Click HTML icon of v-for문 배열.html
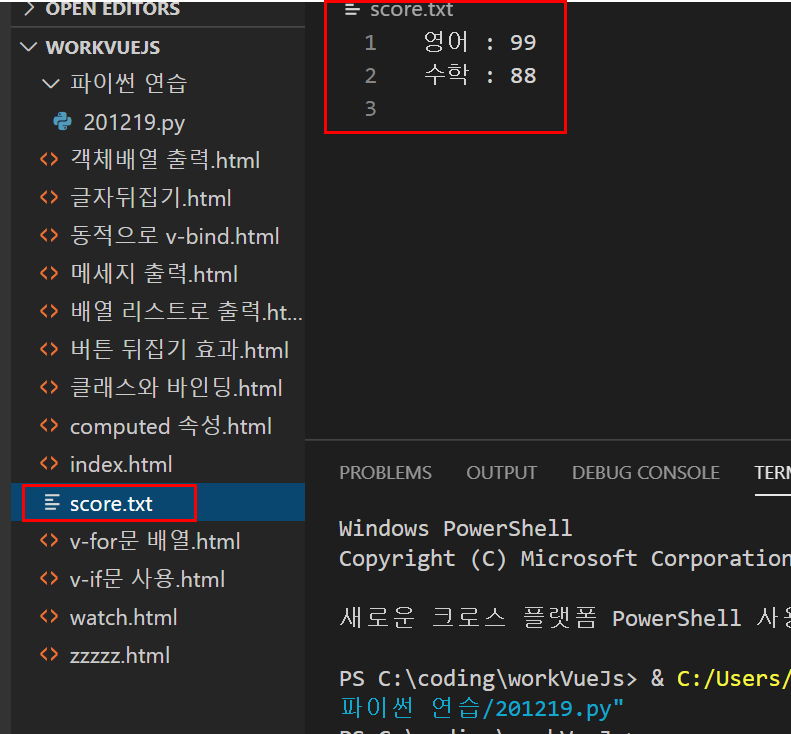 coord(49,540)
